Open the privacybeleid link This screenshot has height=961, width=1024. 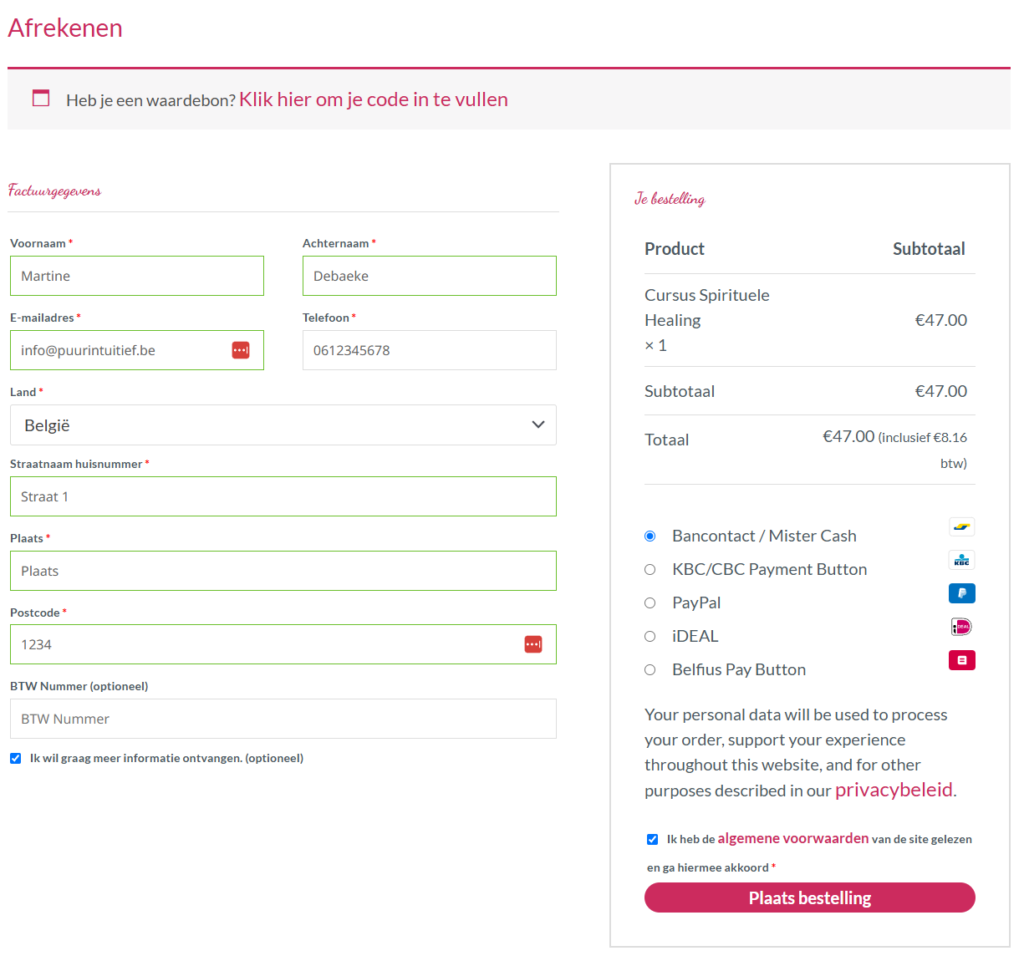coord(893,790)
